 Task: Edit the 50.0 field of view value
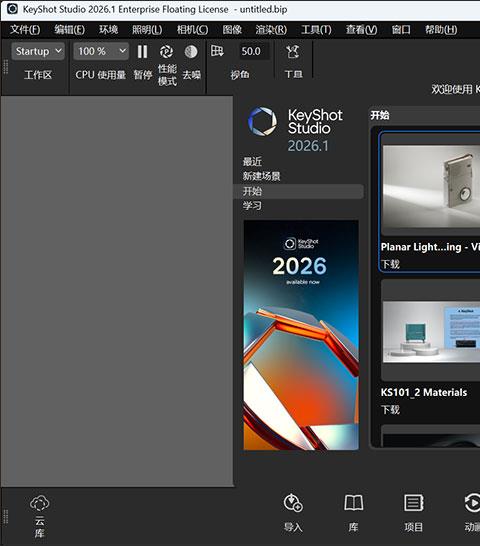coord(254,52)
